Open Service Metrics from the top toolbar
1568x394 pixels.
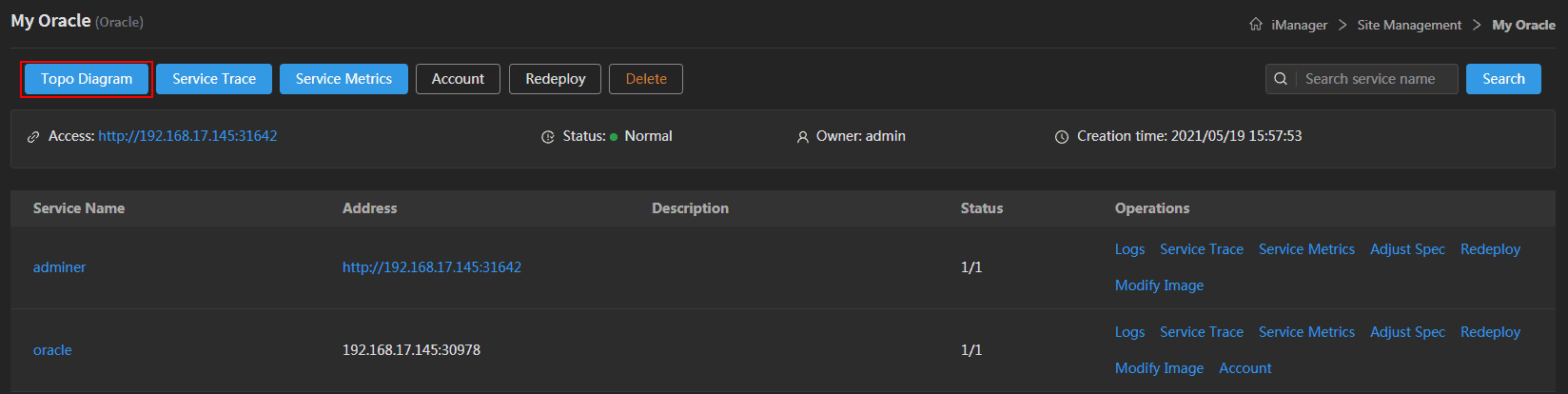[343, 79]
